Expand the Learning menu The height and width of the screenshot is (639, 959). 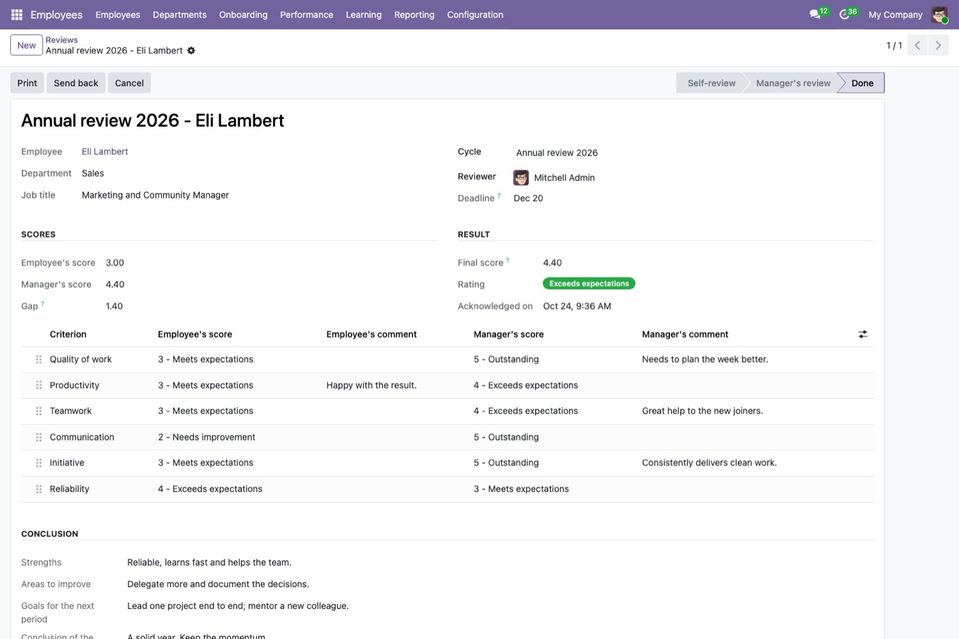363,15
